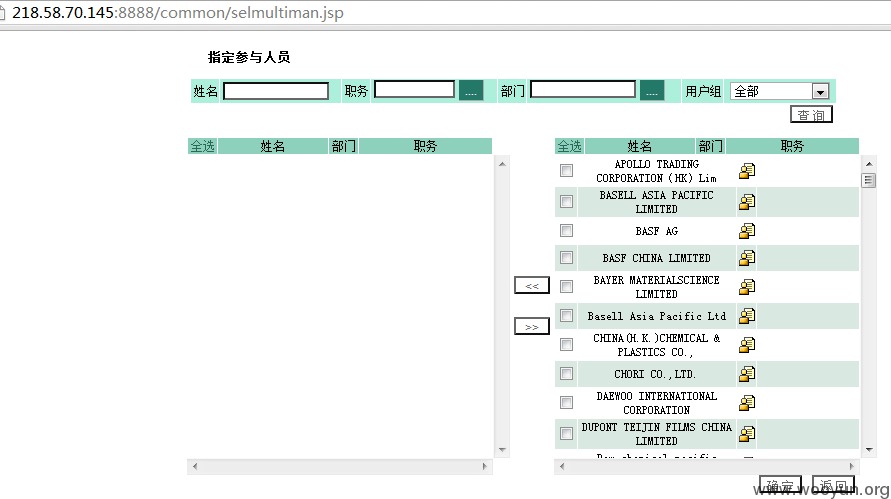891x499 pixels.
Task: Open user icon for DAEWOO INTERNATIONAL CORPORATION row
Action: tap(747, 403)
